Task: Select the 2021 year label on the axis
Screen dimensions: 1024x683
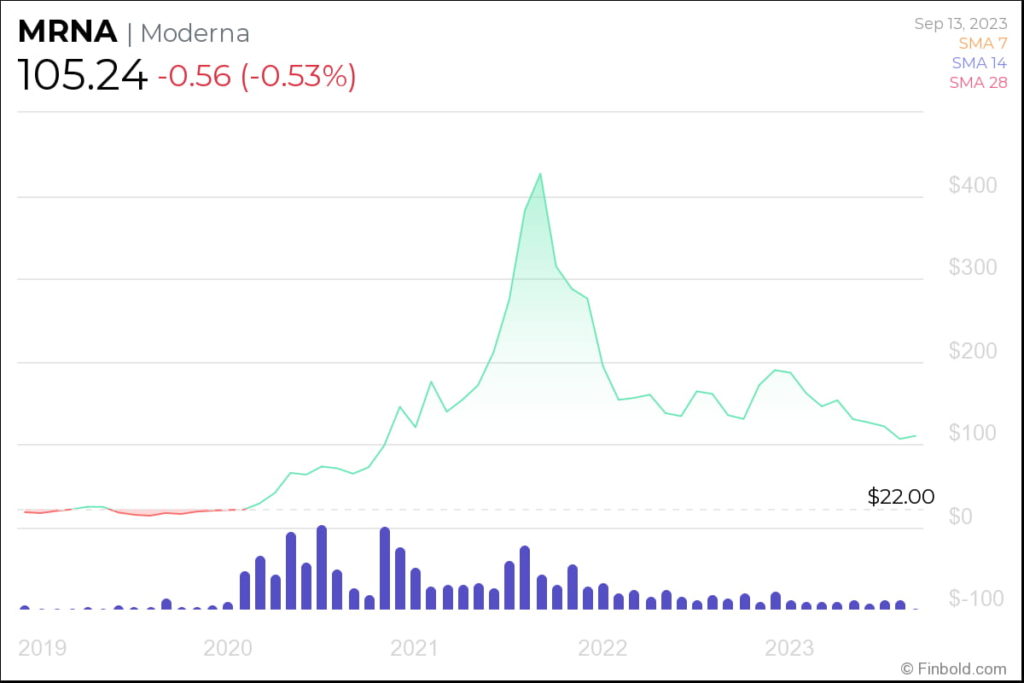Action: 415,647
